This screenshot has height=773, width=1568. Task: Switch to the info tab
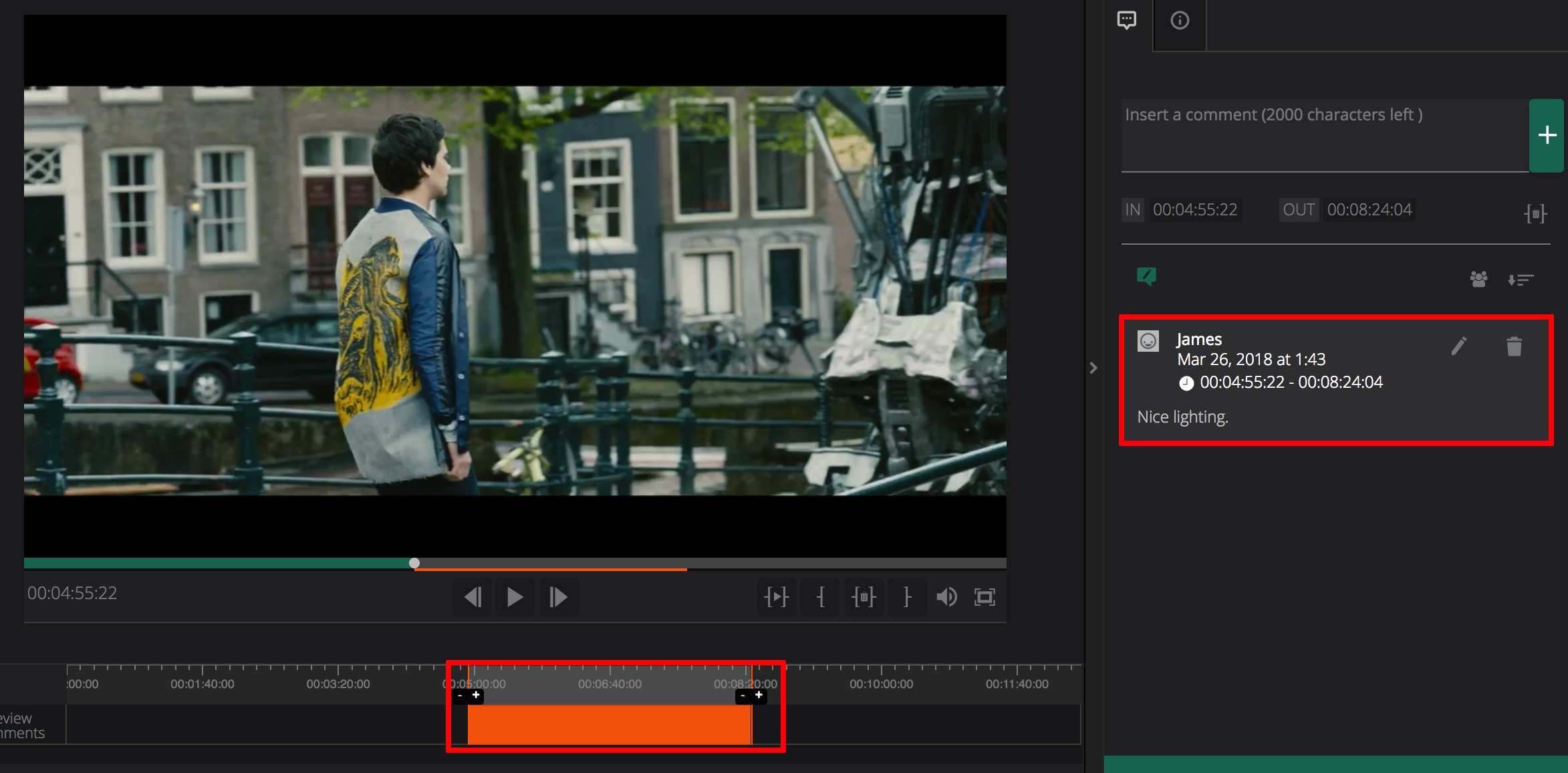tap(1180, 20)
